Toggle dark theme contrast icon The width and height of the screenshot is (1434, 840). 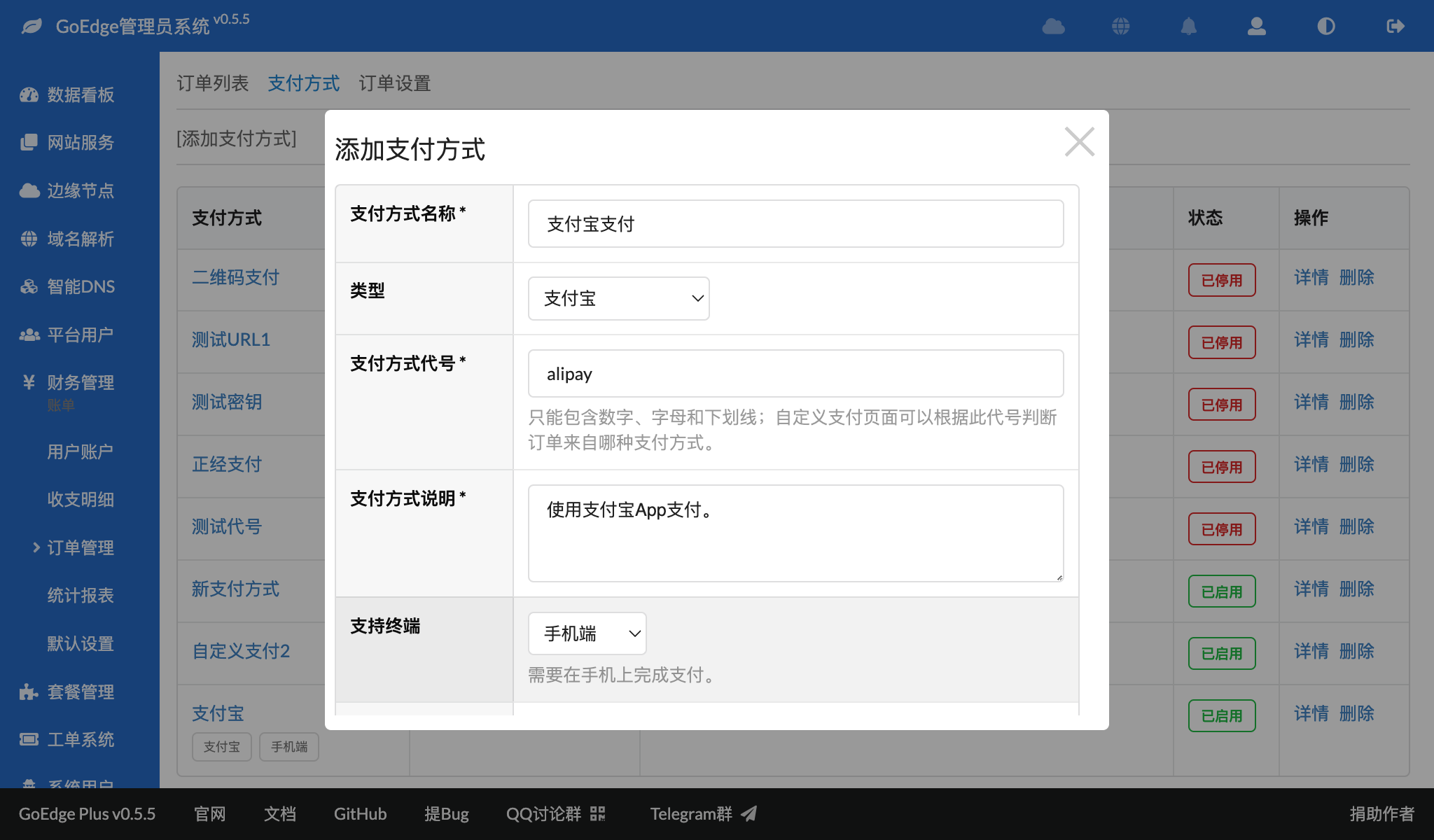1325,27
